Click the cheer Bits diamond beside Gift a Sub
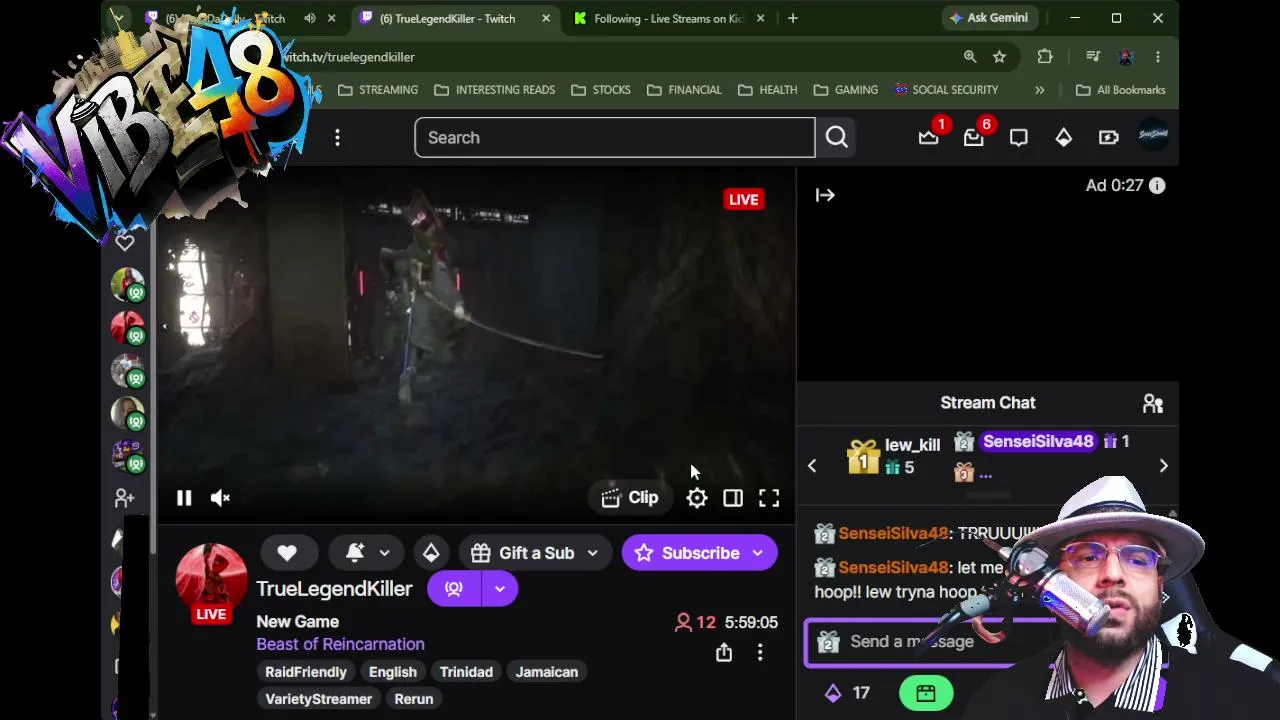The width and height of the screenshot is (1280, 720). point(431,553)
